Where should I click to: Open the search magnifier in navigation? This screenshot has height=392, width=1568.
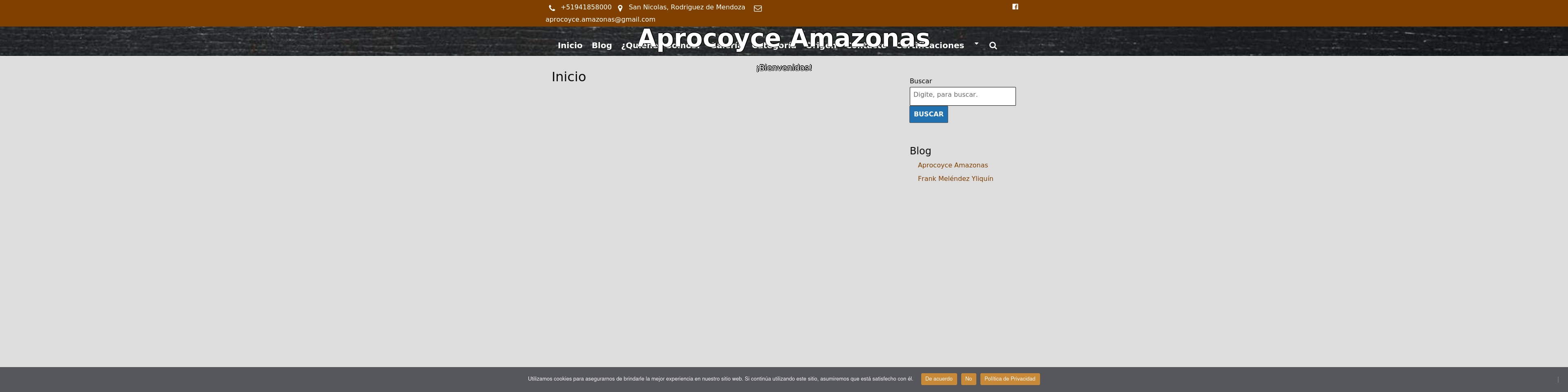993,46
